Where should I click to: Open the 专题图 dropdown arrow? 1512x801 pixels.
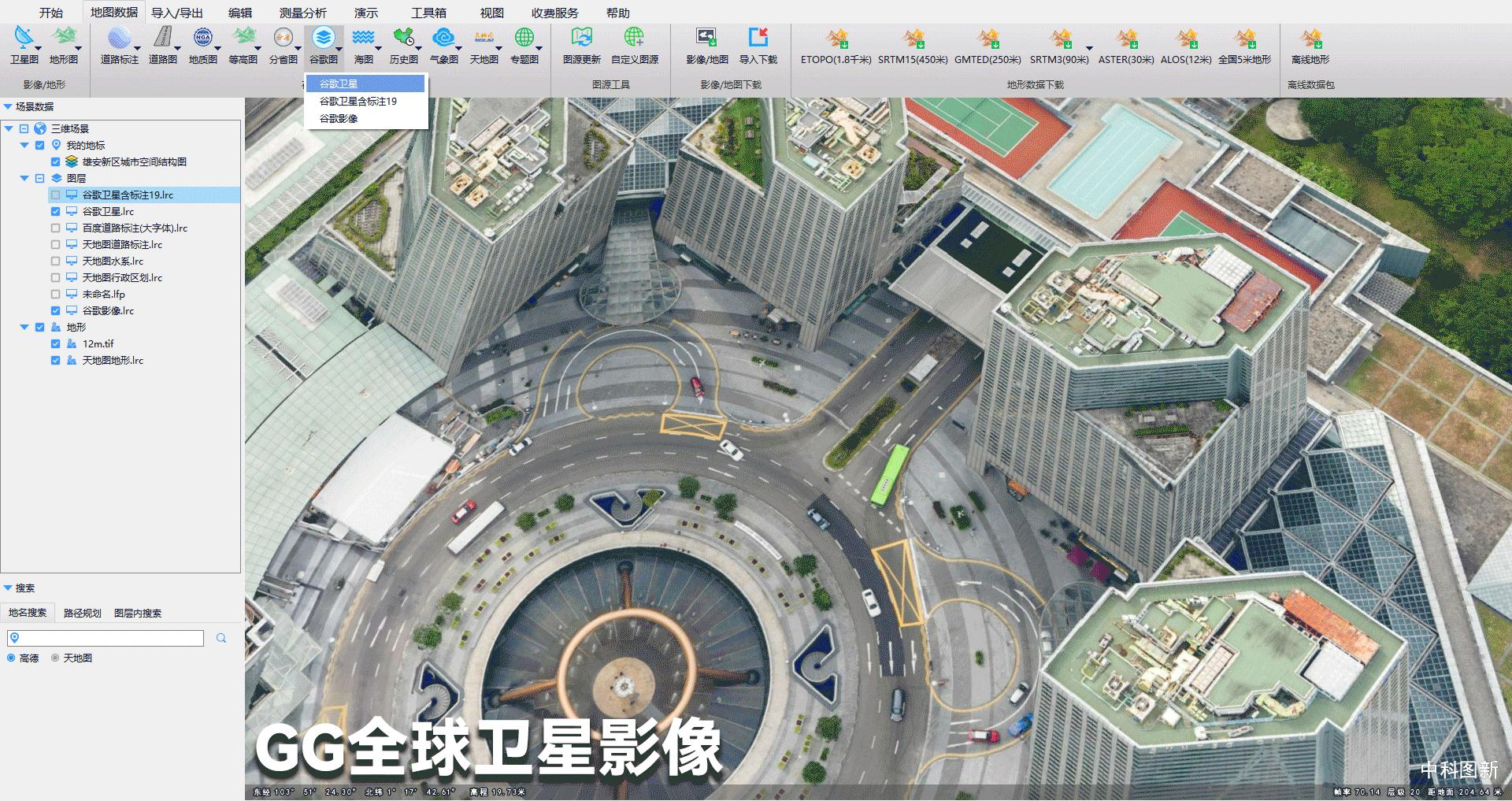tap(539, 48)
